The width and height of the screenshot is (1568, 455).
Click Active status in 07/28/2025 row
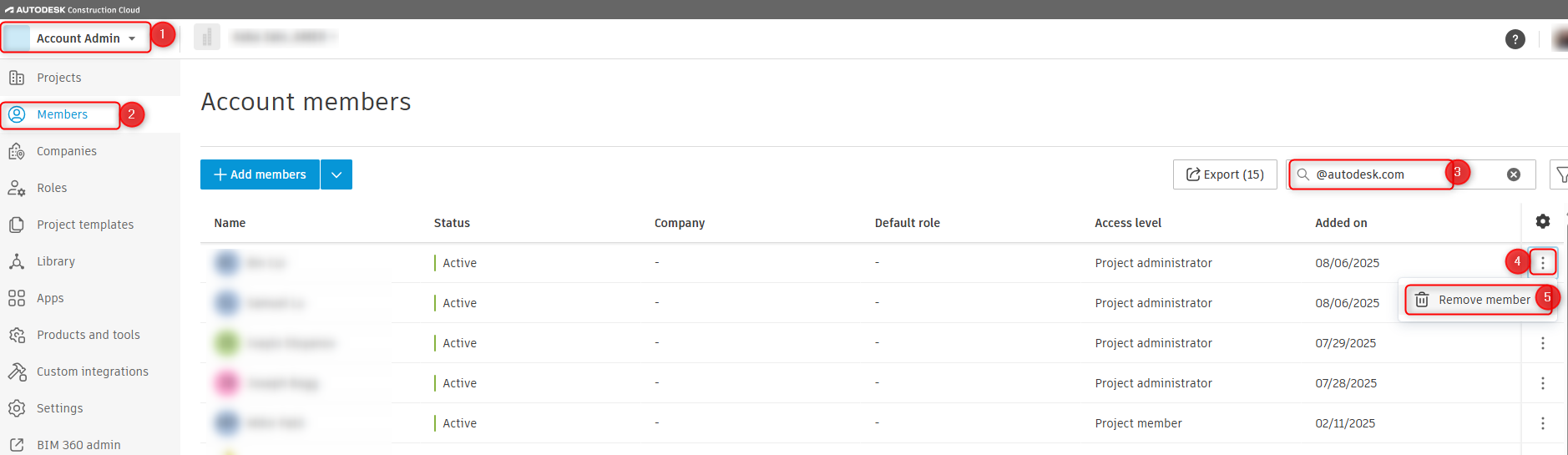(x=459, y=383)
